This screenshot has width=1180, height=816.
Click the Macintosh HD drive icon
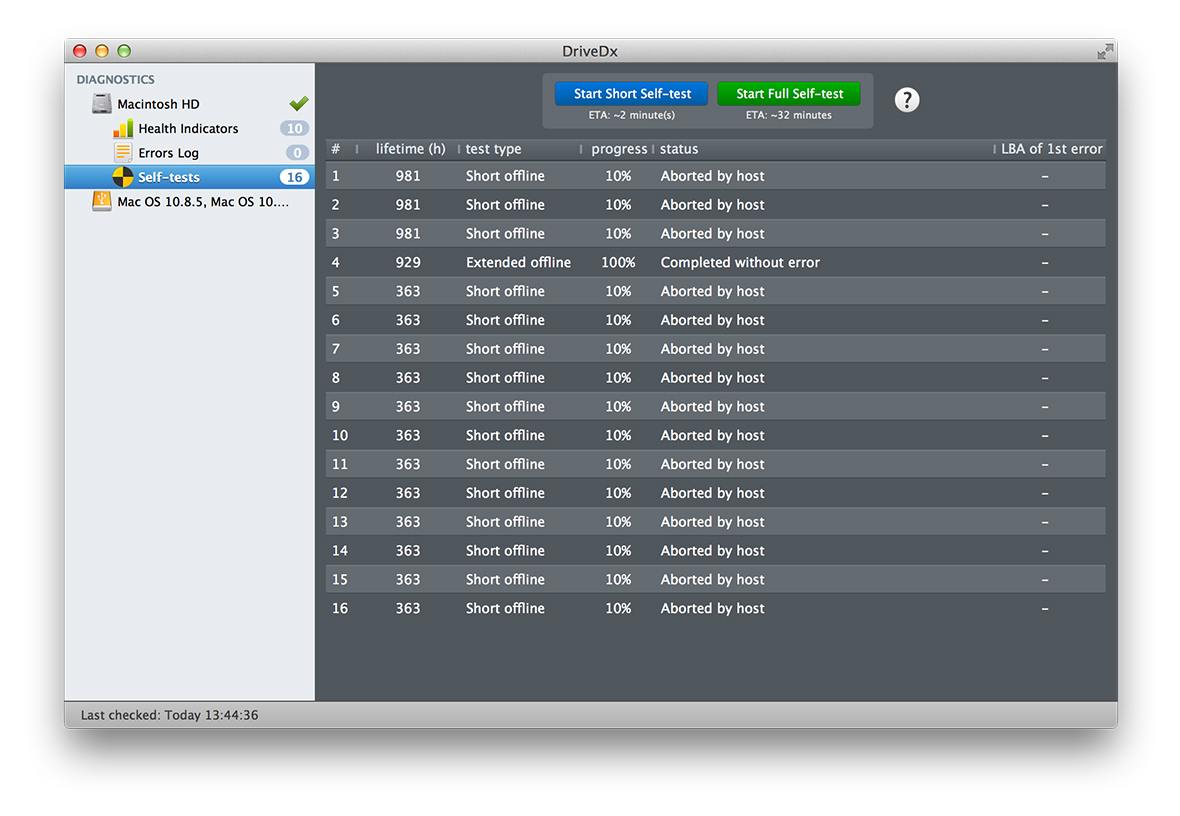tap(102, 104)
